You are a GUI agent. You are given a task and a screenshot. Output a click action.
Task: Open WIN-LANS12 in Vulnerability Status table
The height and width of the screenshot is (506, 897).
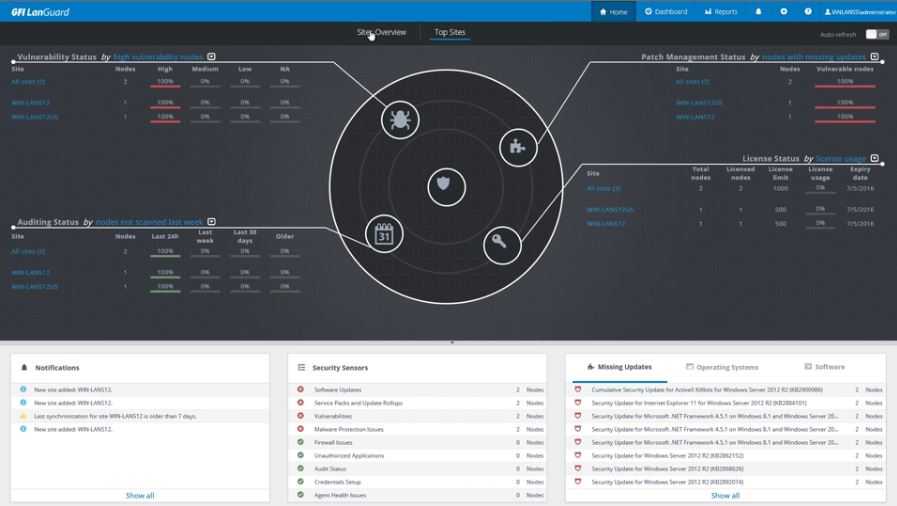[30, 102]
